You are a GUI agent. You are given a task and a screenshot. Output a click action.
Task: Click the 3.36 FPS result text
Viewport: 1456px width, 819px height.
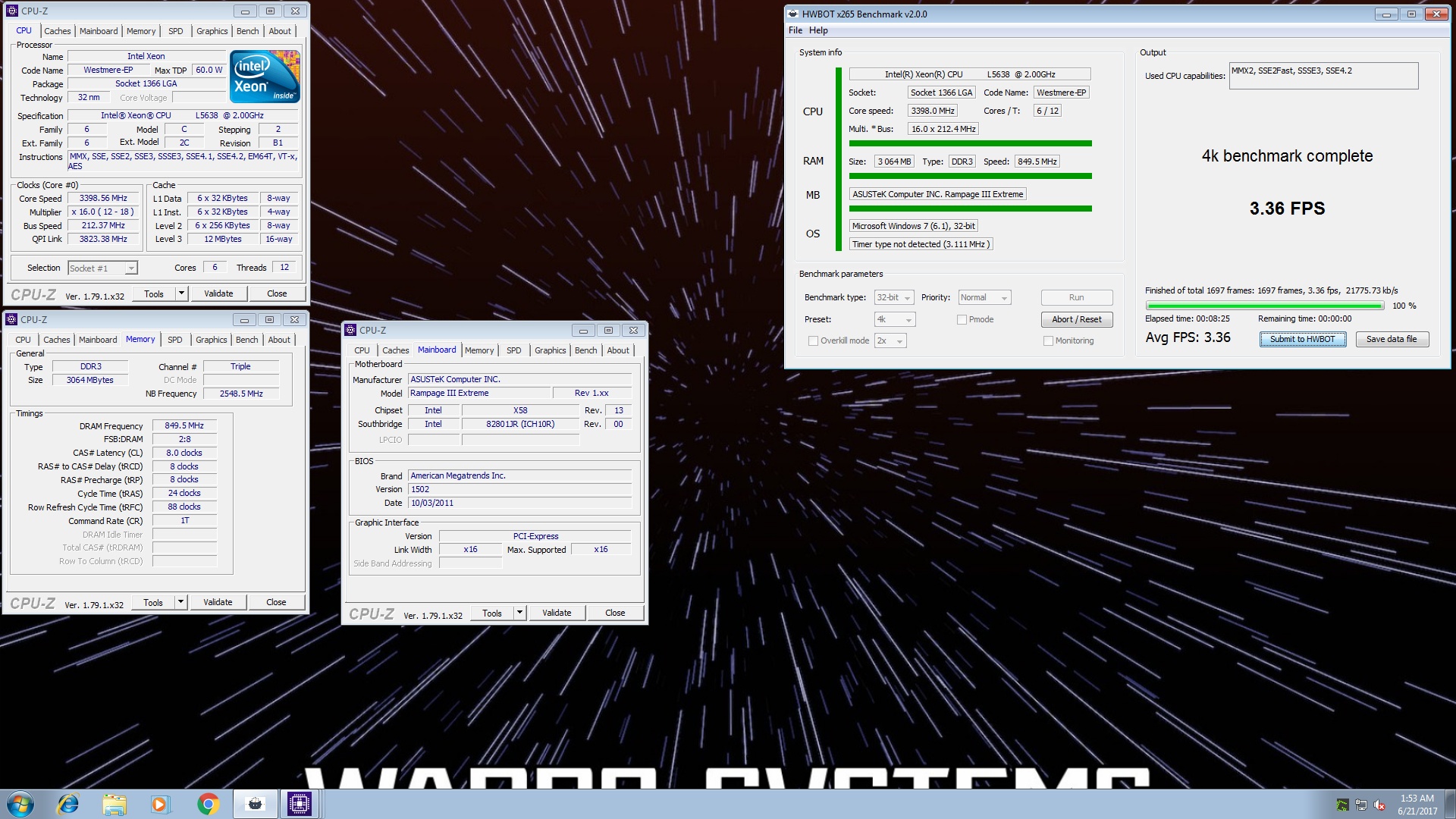click(1287, 209)
